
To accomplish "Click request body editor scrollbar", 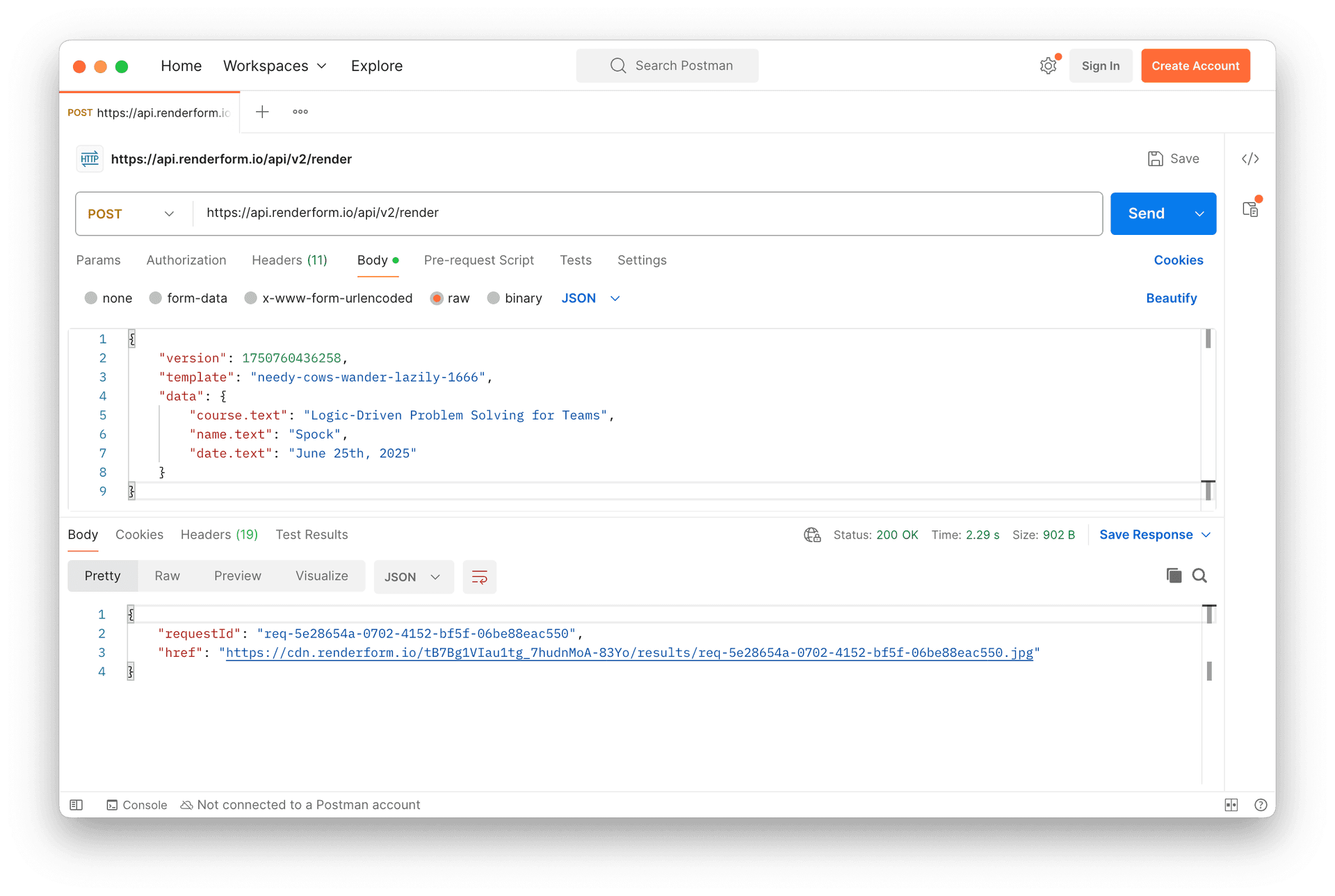I will [1208, 339].
